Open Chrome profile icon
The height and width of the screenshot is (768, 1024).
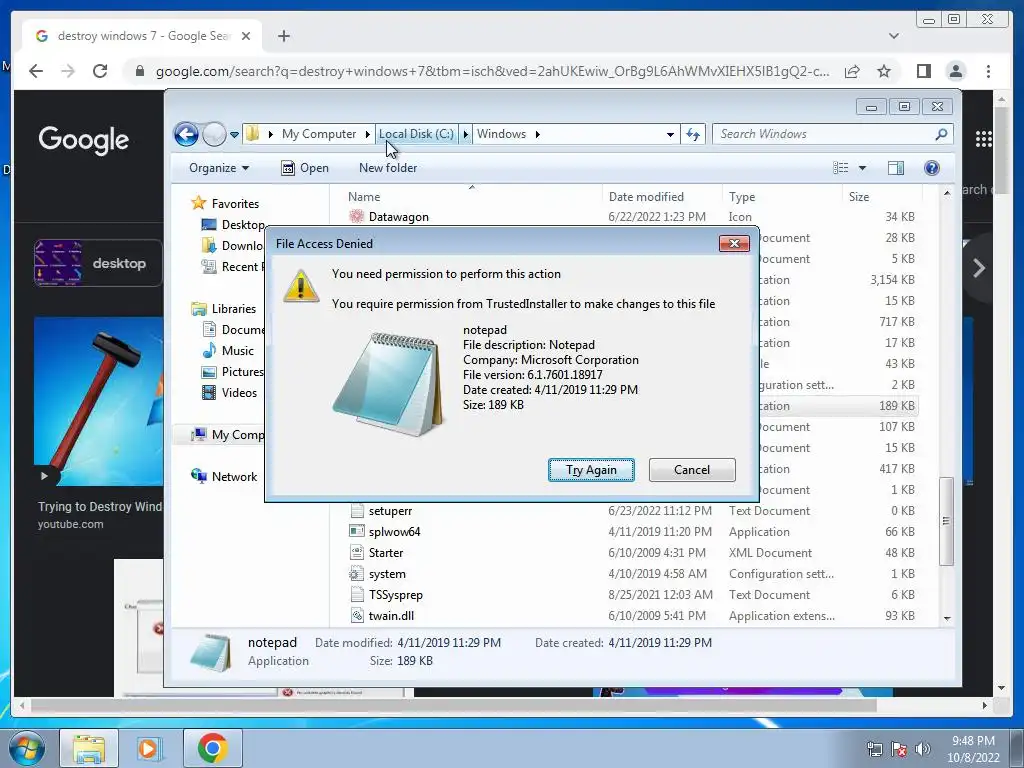point(956,71)
